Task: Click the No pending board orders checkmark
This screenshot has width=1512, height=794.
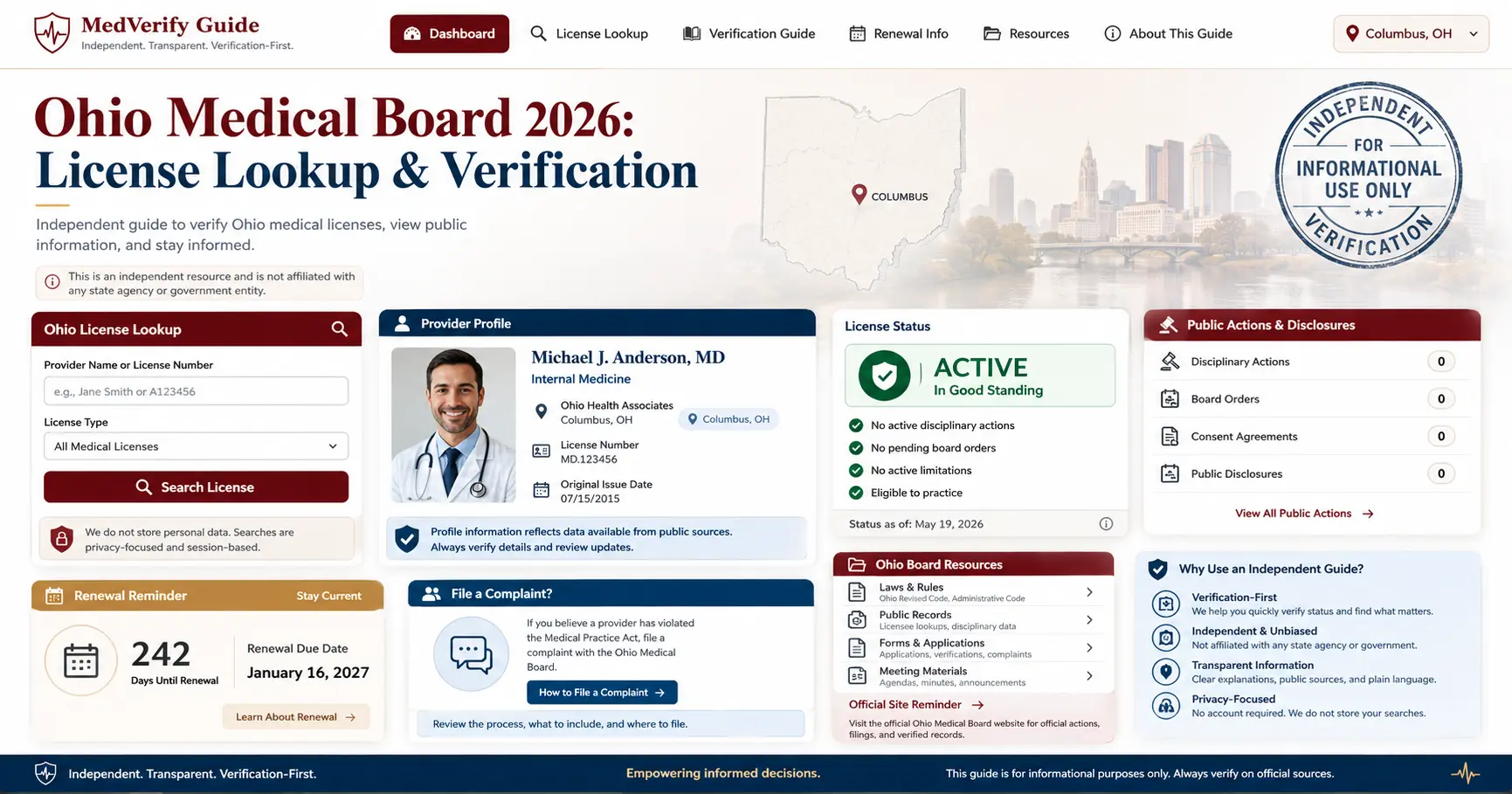Action: pyautogui.click(x=856, y=448)
